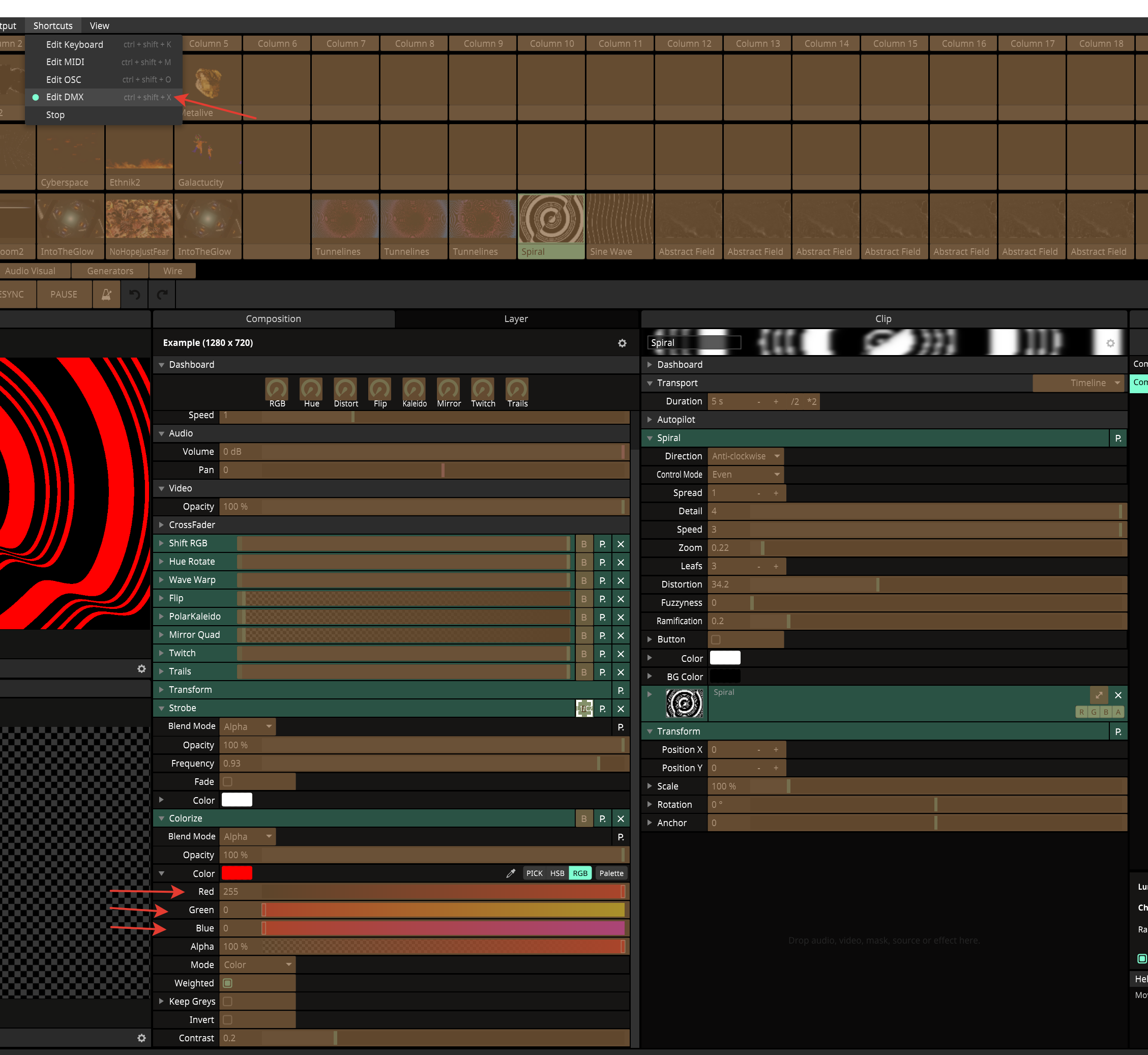Click the Spiral BG Color swatch
This screenshot has height=1055, width=1148.
[725, 677]
